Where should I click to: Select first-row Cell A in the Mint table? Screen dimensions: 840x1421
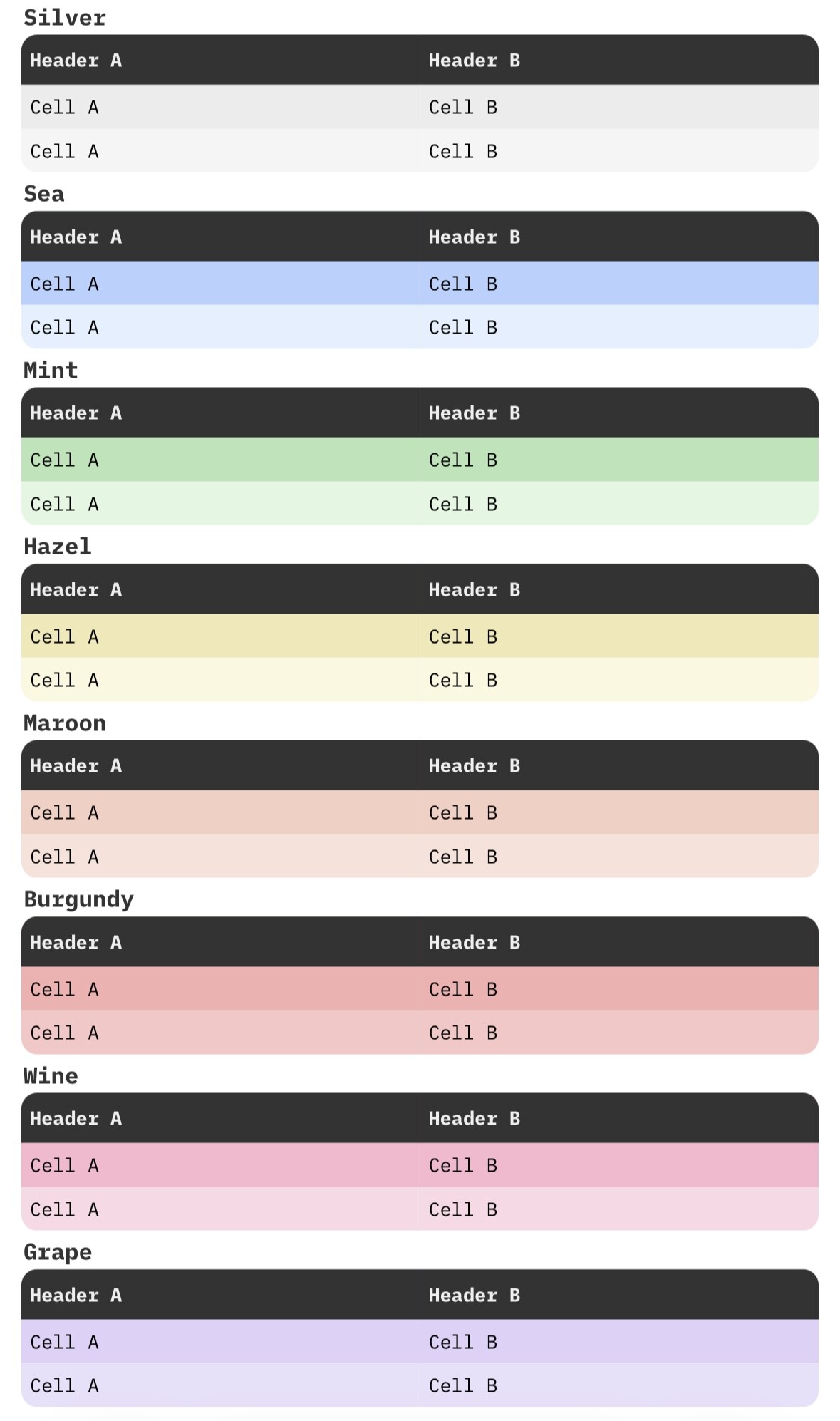(x=64, y=460)
